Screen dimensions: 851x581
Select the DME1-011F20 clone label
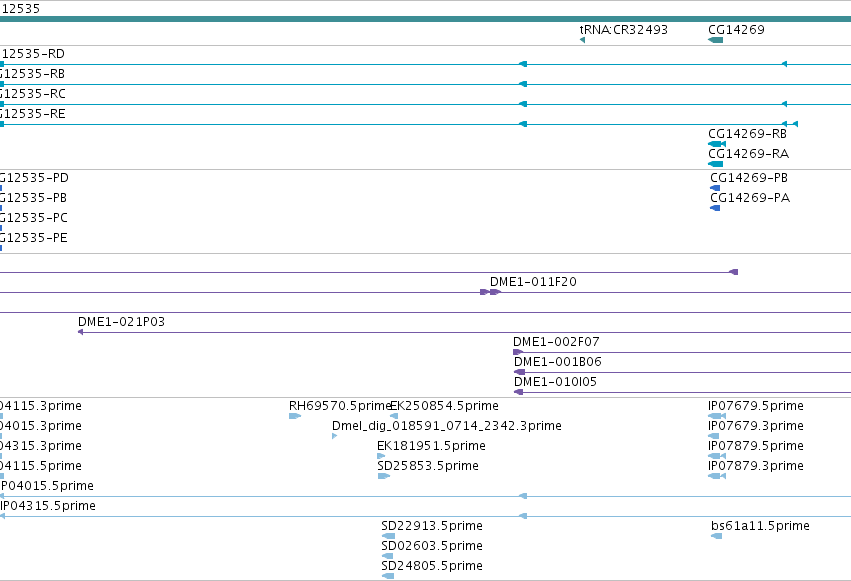533,282
